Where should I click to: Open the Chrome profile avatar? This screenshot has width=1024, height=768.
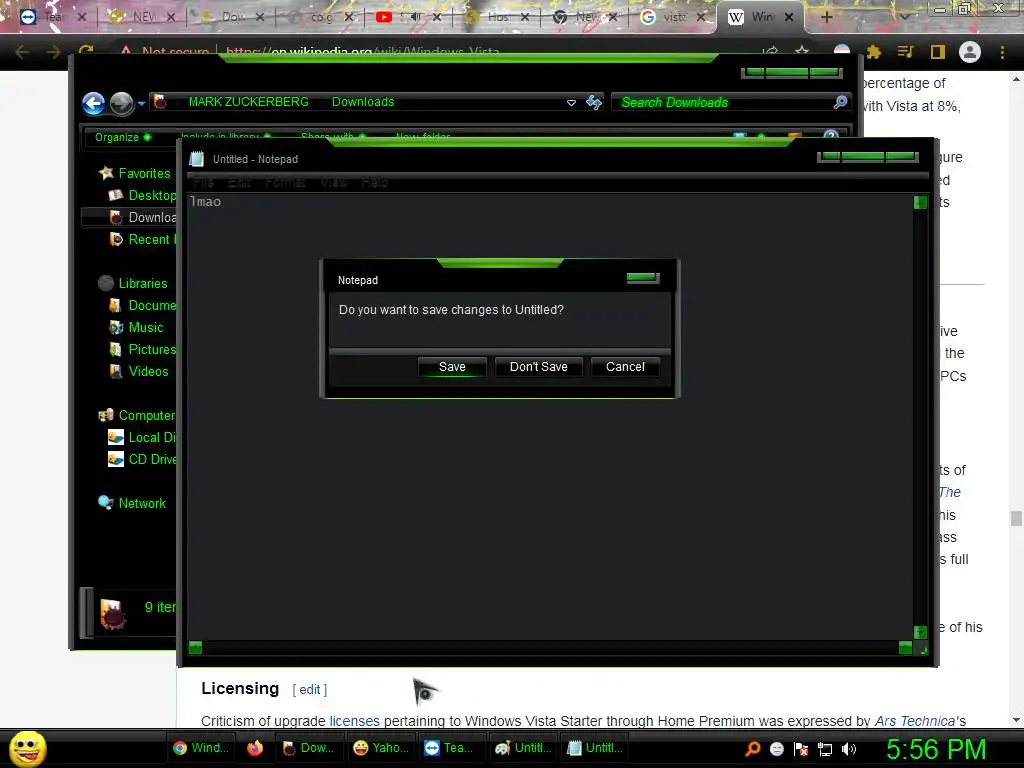pos(970,52)
